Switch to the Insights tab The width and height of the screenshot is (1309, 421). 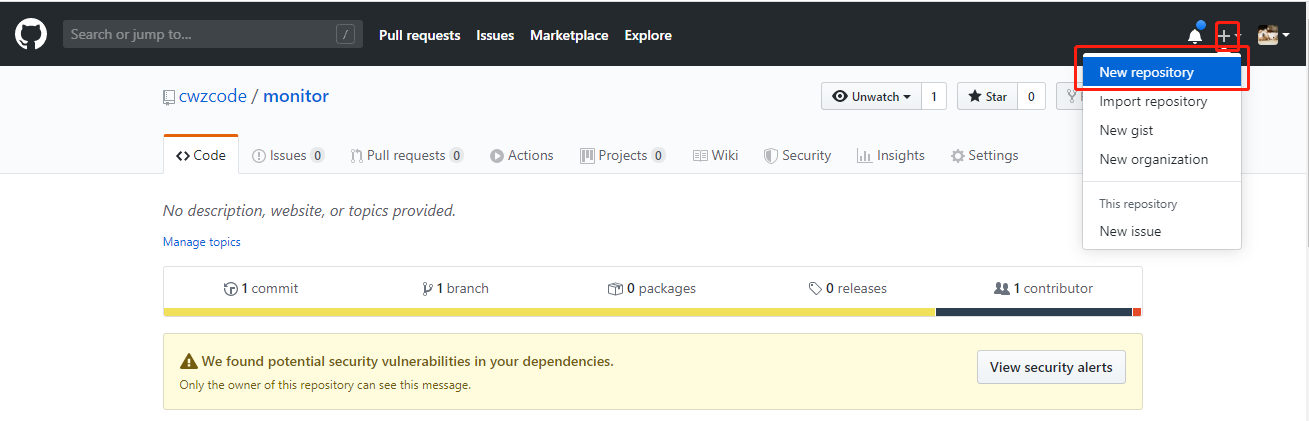click(891, 155)
